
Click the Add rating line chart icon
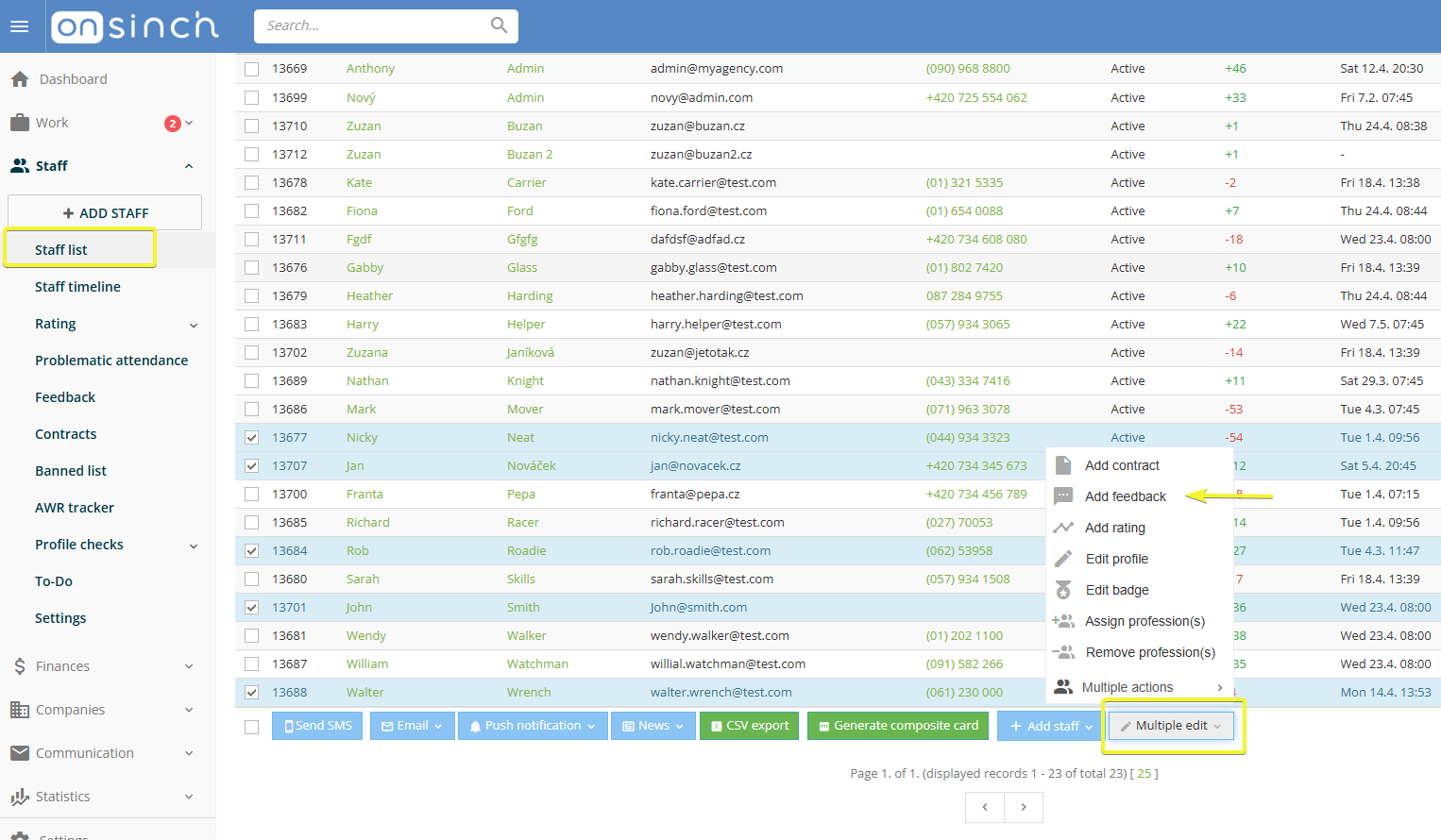tap(1063, 528)
